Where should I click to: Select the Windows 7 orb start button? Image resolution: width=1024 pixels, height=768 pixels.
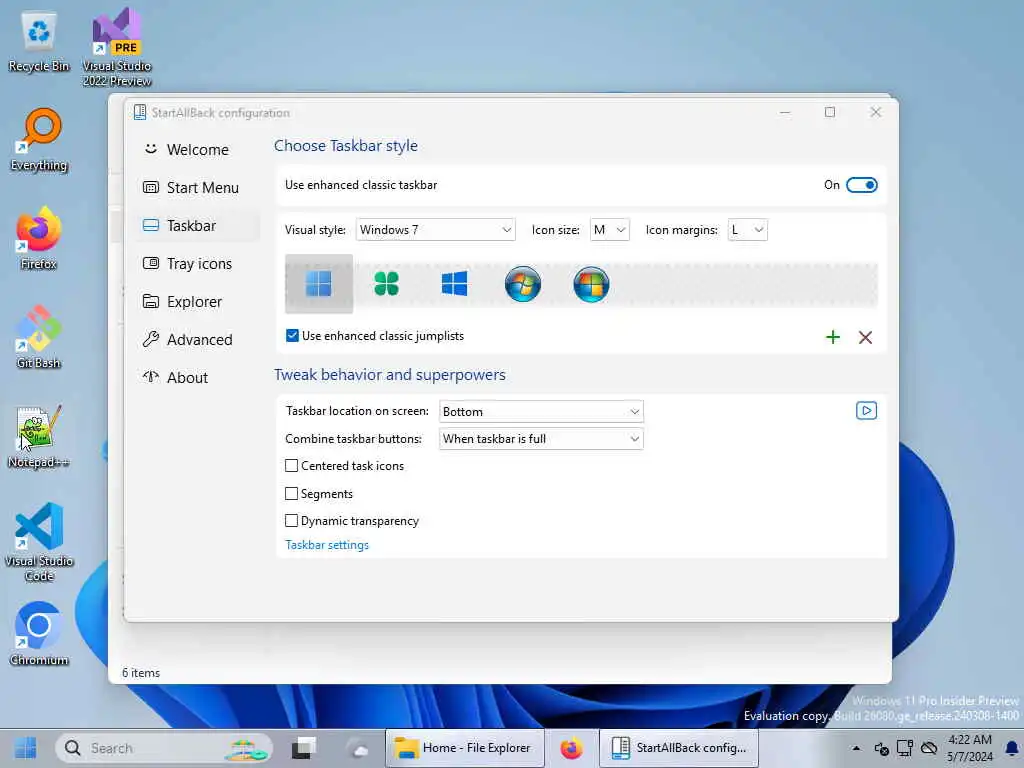[522, 284]
